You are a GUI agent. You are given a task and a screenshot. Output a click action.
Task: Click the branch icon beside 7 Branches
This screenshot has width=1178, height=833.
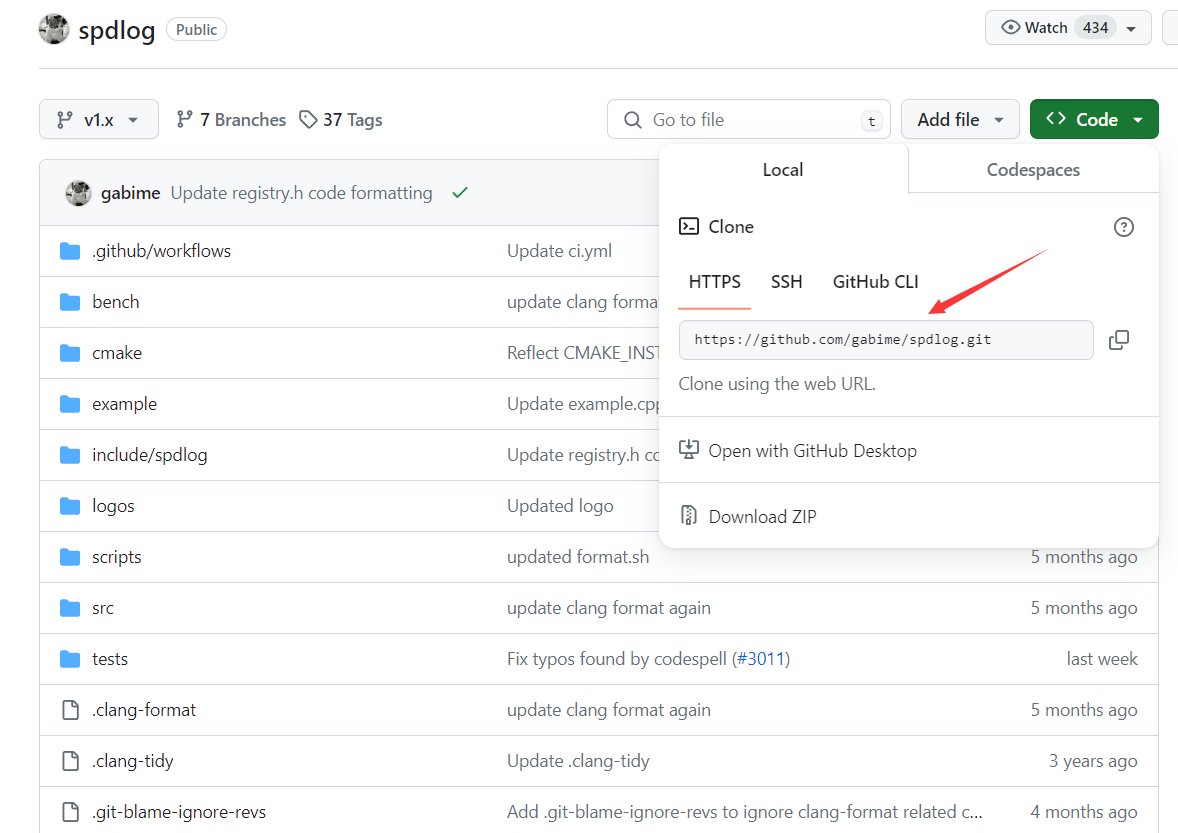click(184, 119)
